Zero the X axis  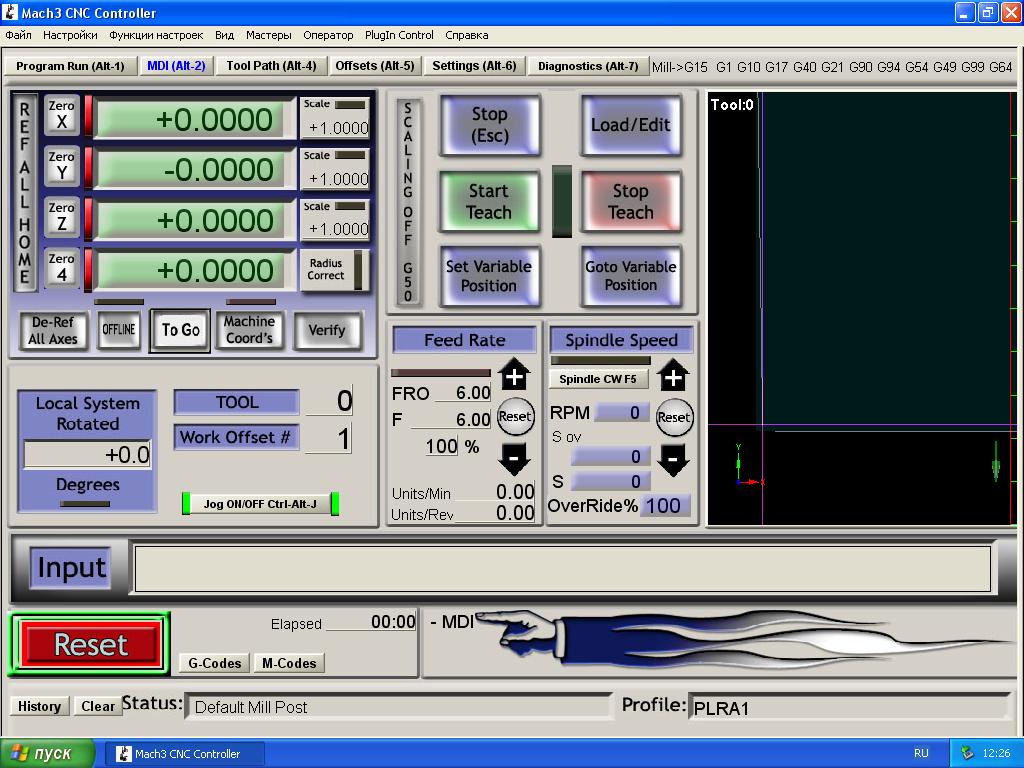tap(61, 114)
